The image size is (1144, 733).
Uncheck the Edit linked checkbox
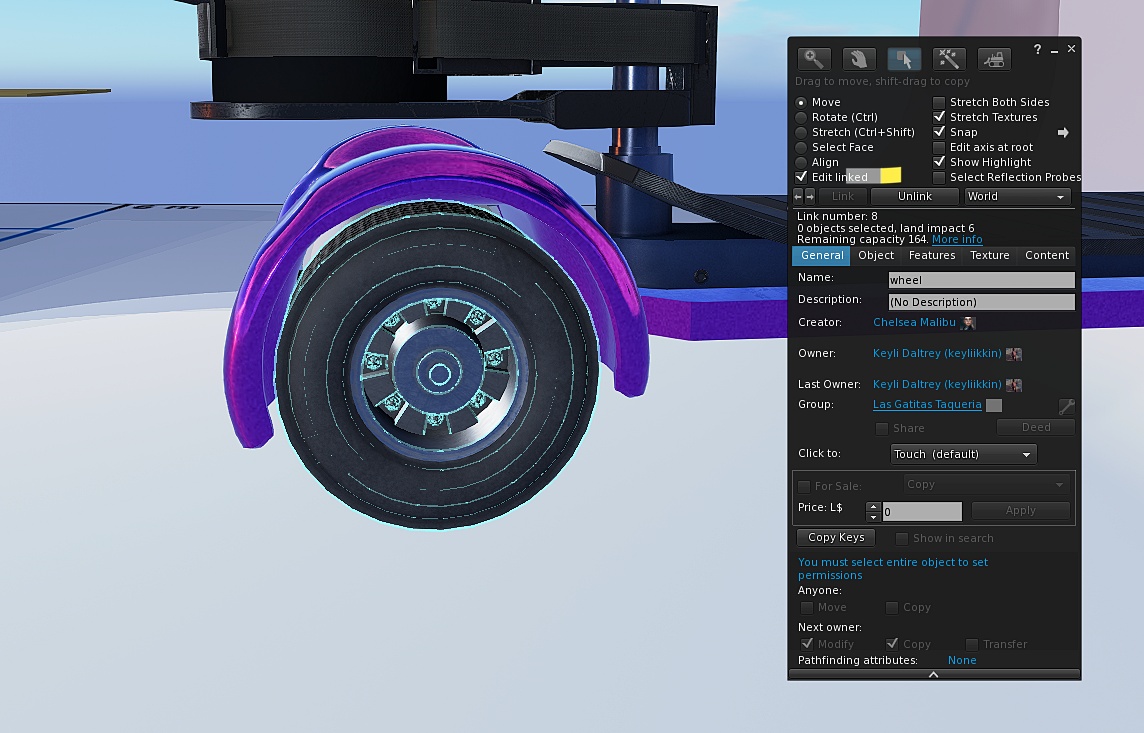[801, 177]
